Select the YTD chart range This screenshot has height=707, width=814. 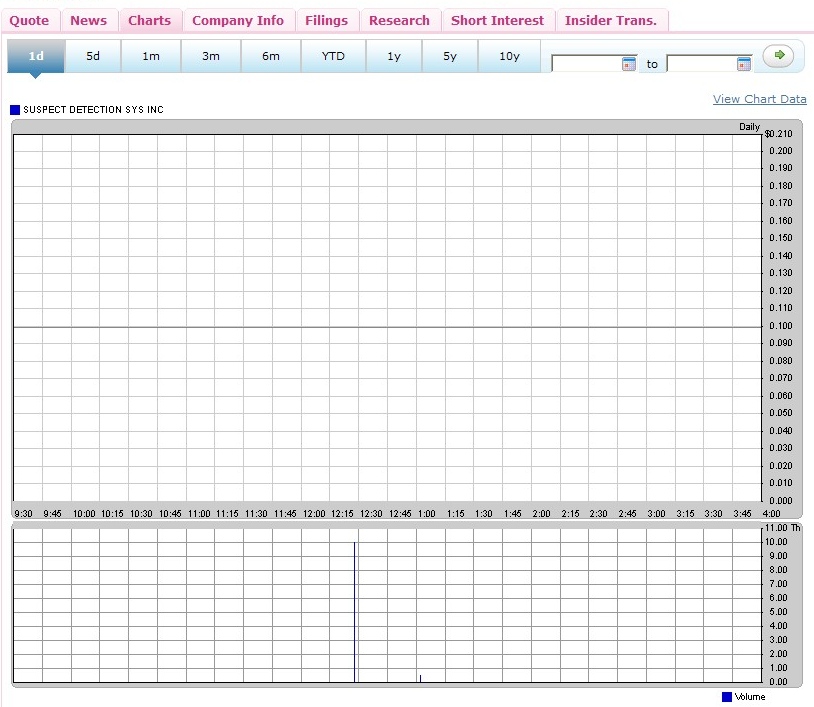(x=333, y=56)
